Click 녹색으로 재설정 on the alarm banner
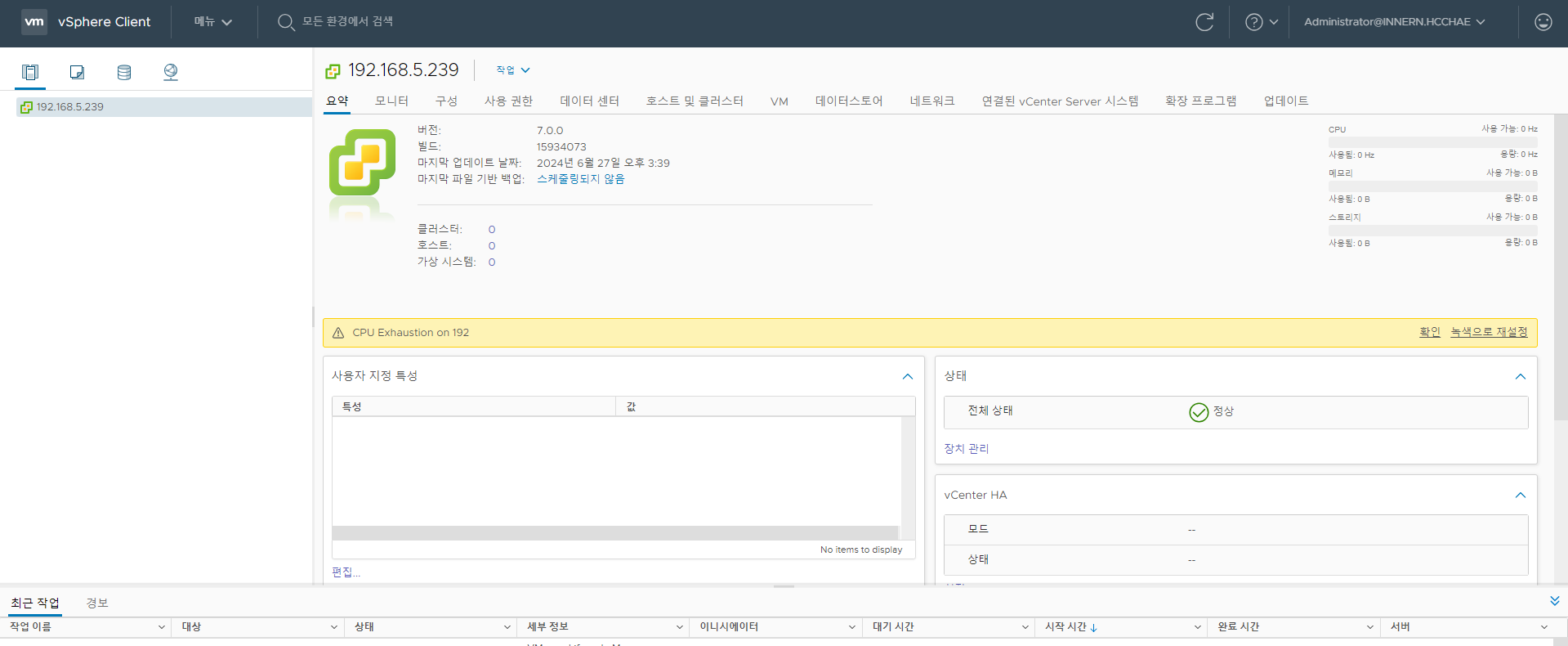Screen dimensions: 1568x646 click(x=1489, y=332)
